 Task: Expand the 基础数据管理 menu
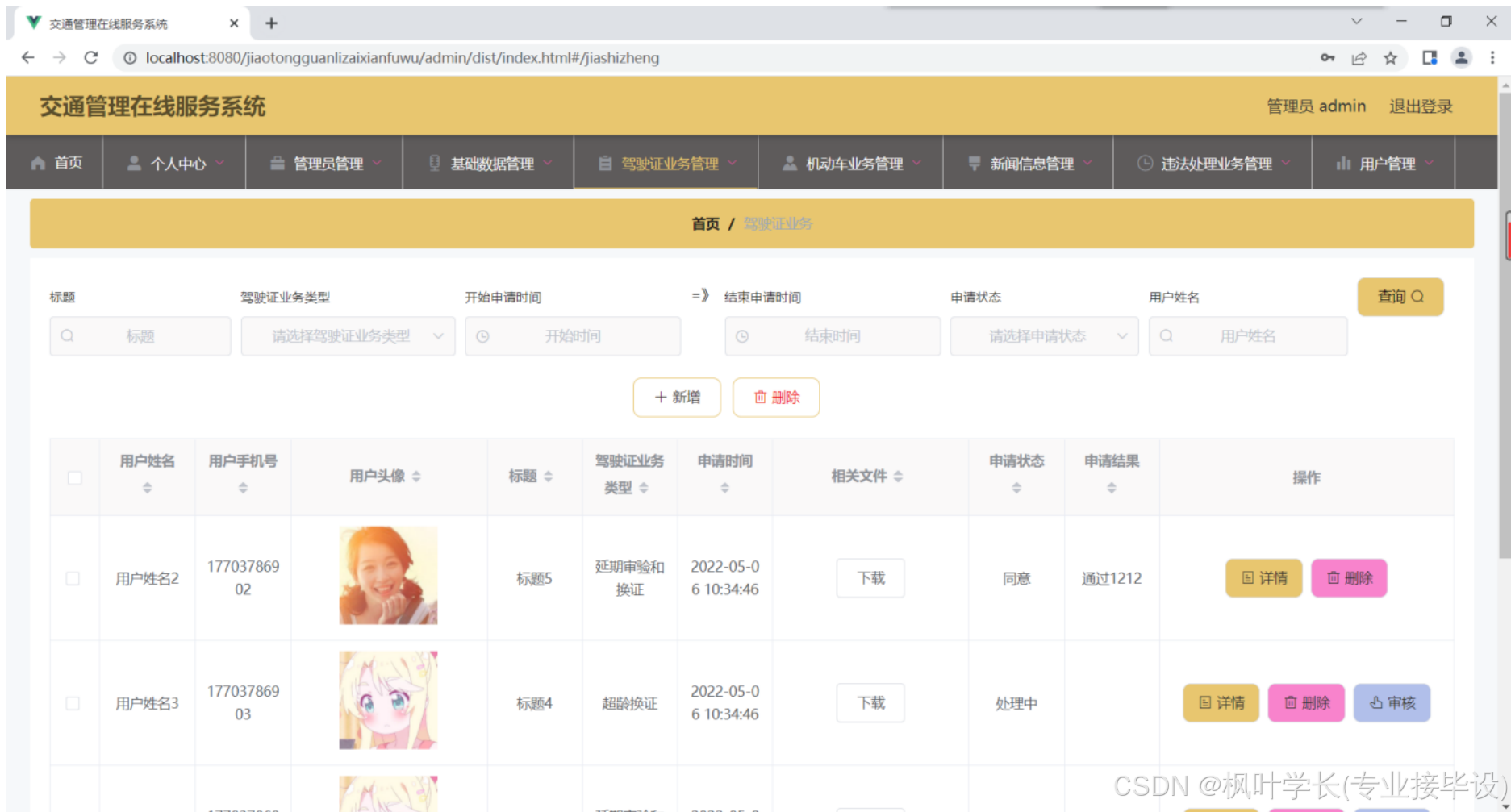488,163
